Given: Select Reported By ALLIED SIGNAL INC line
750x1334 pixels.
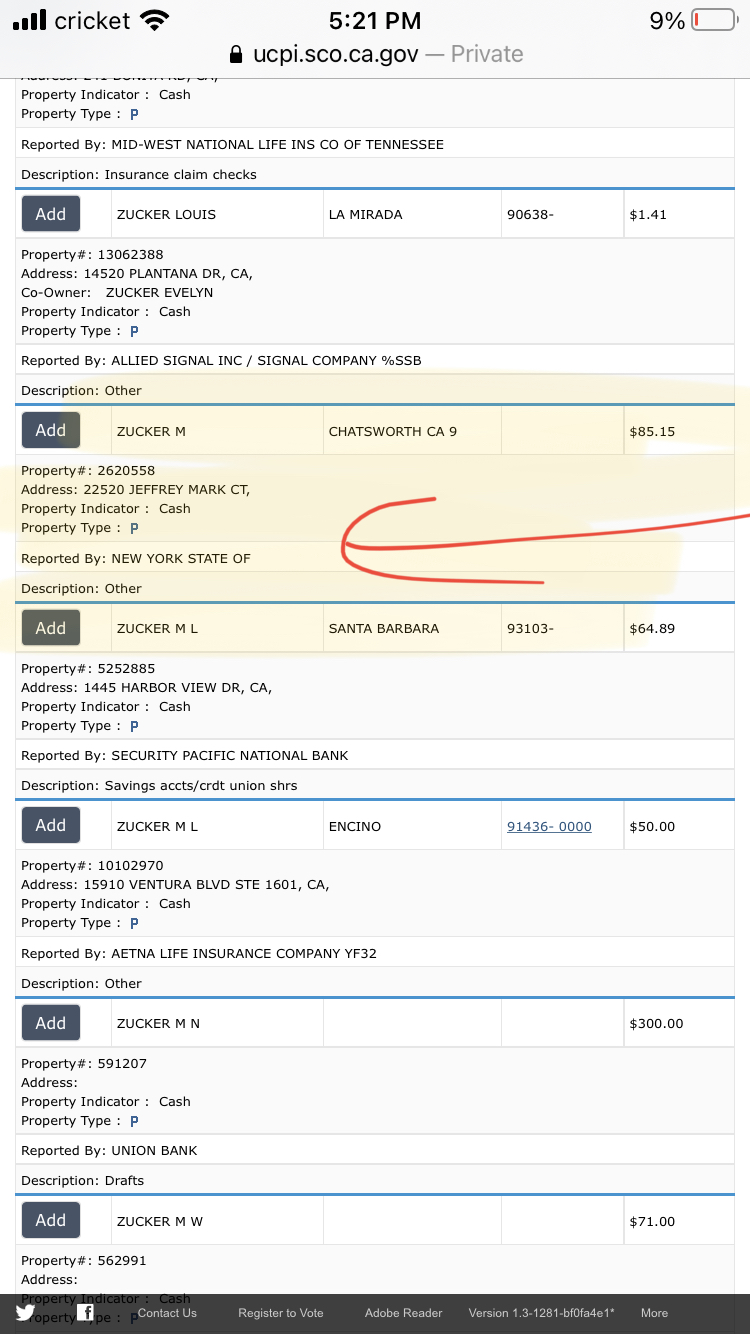Looking at the screenshot, I should click(221, 361).
